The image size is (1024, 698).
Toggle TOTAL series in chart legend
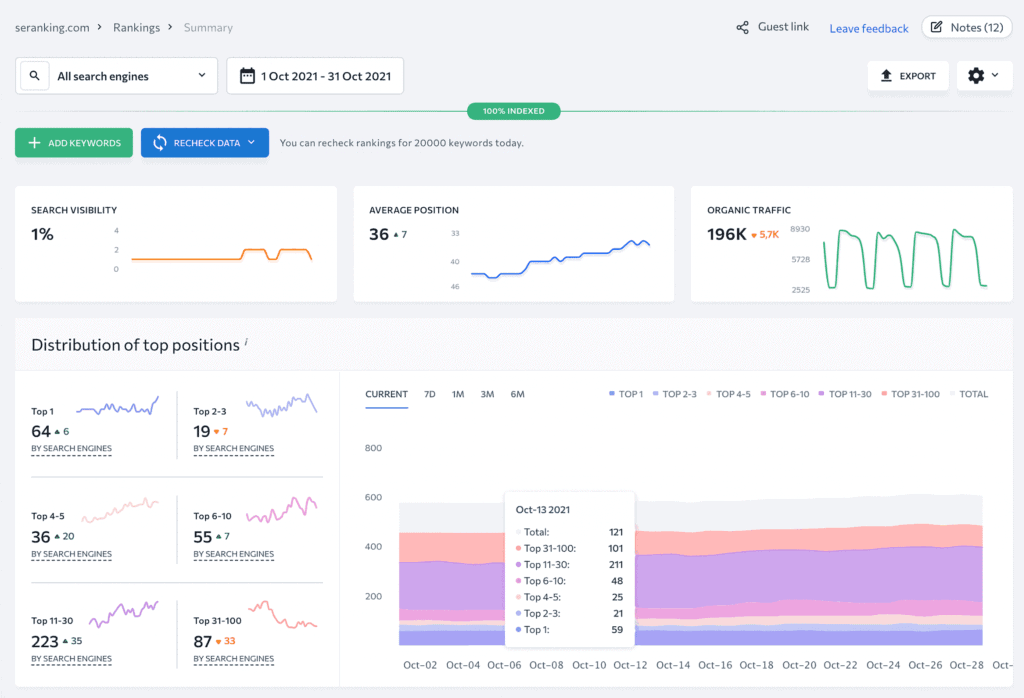(x=967, y=394)
